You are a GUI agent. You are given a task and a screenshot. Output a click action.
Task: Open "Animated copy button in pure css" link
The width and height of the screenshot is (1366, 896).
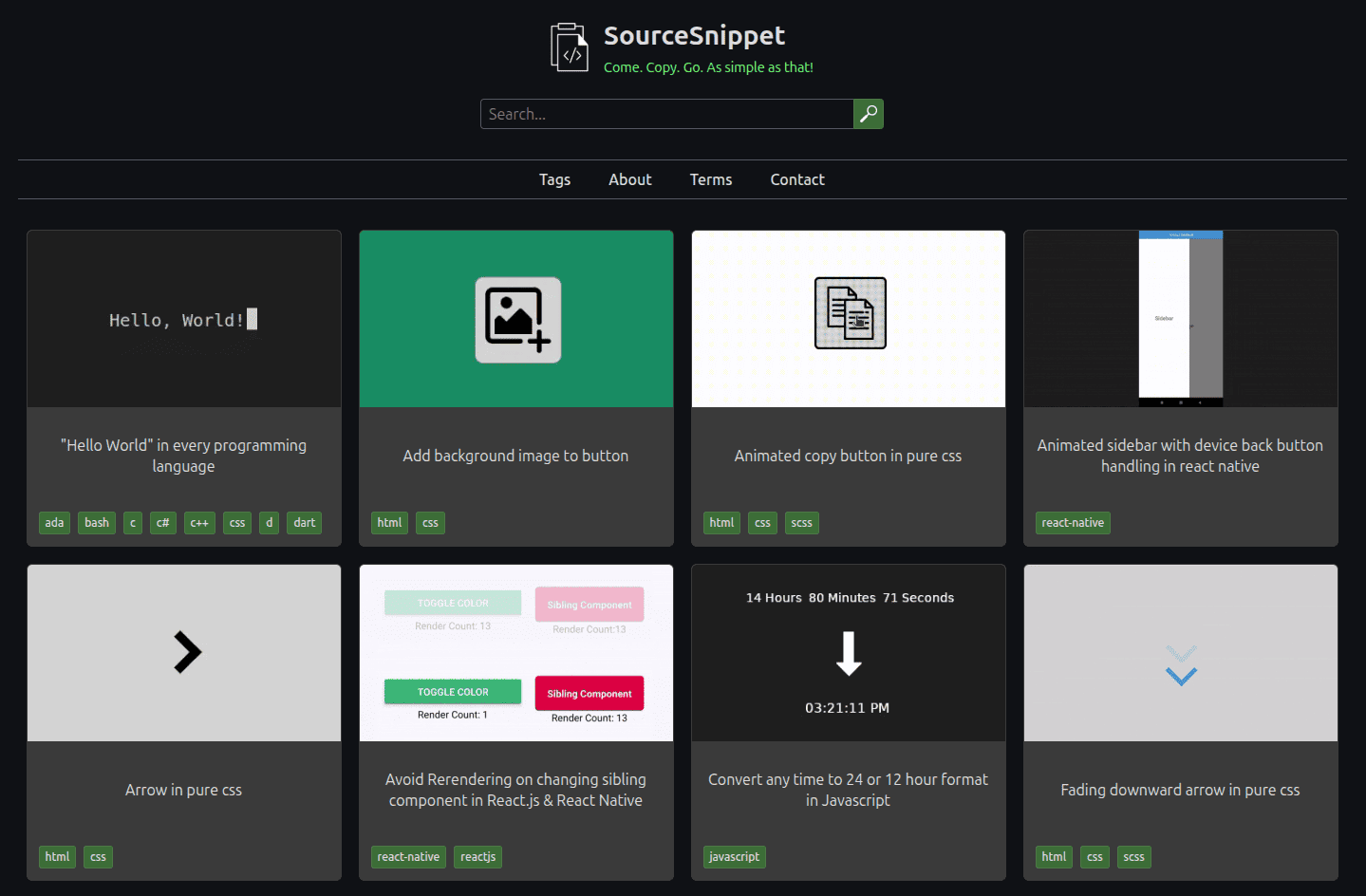click(x=848, y=456)
